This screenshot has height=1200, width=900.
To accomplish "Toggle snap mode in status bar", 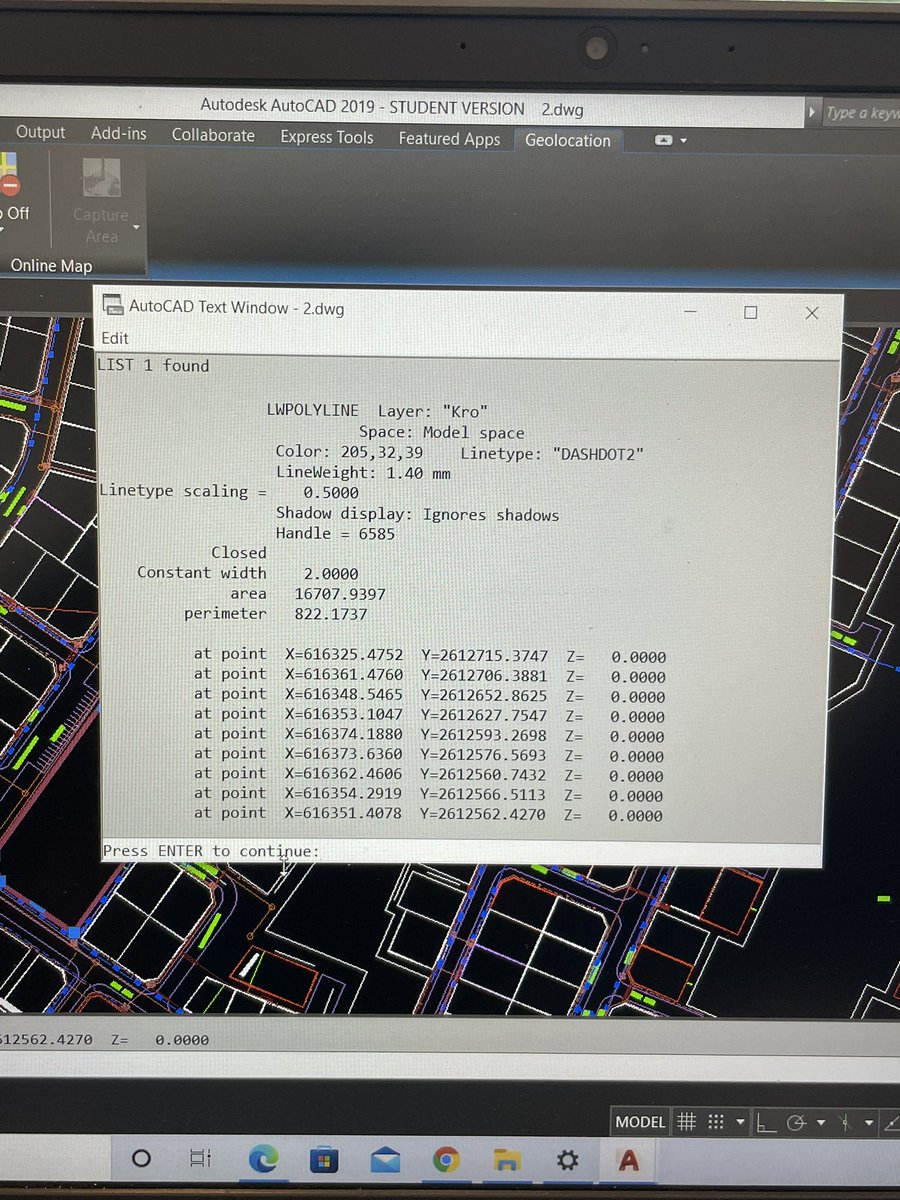I will tap(716, 1123).
